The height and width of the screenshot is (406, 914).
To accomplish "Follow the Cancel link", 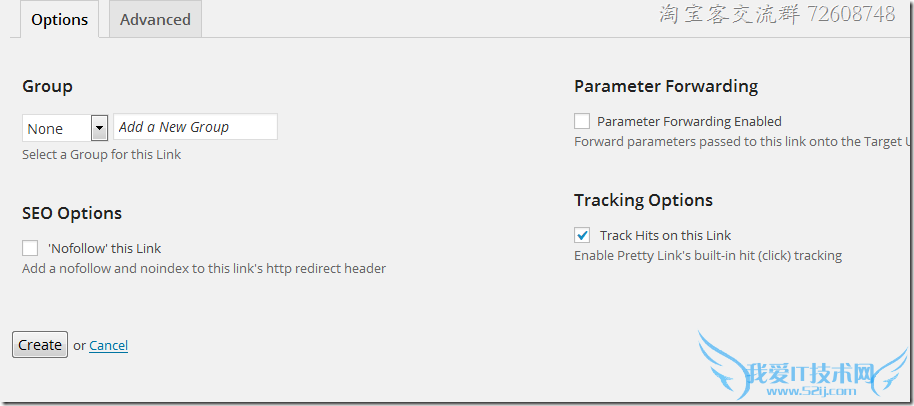I will [108, 345].
